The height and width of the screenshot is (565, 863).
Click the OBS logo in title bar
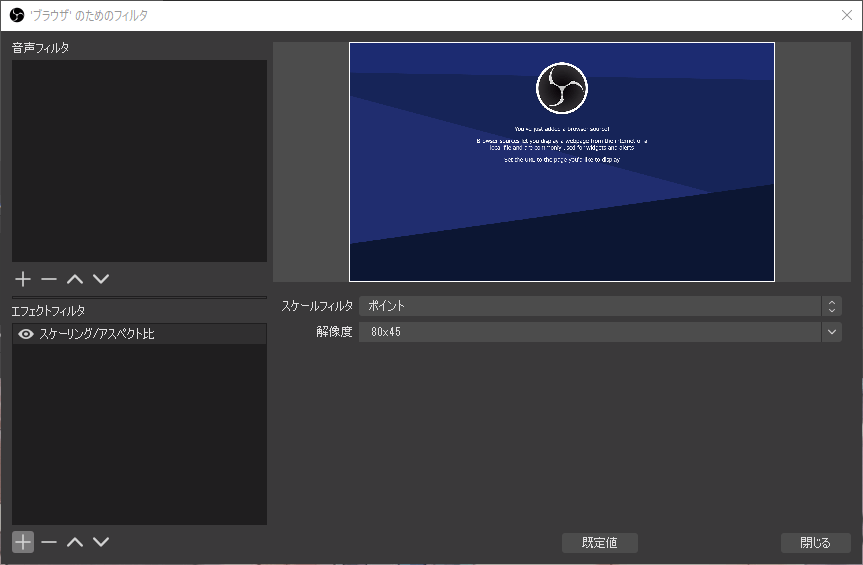point(17,15)
